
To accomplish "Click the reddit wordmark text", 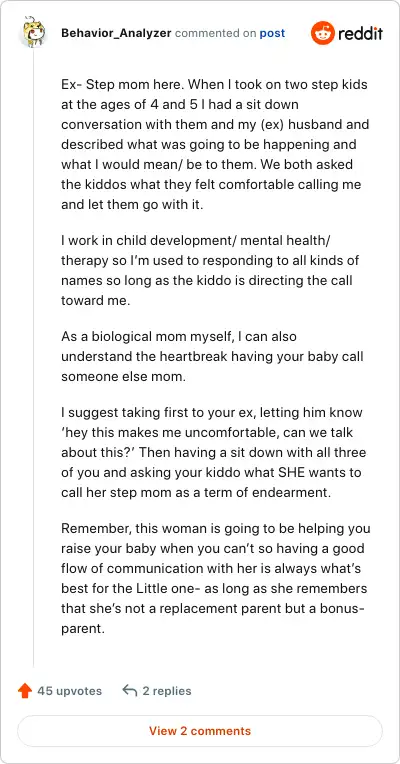I will tap(361, 34).
